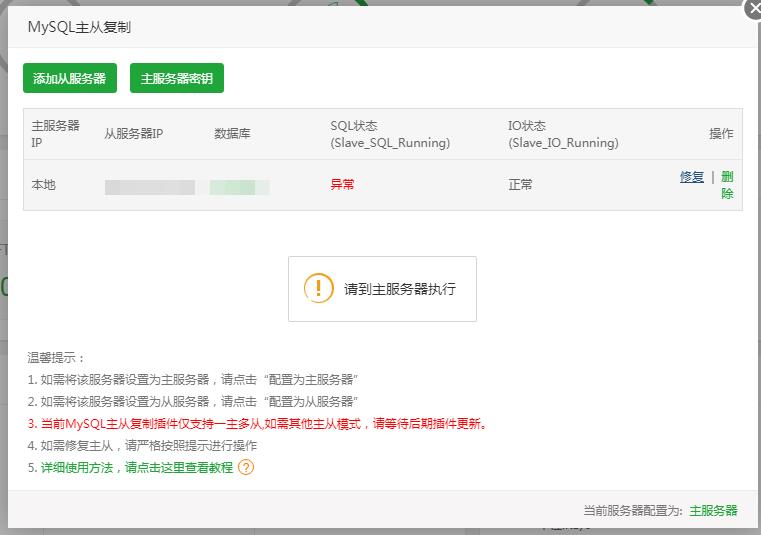Click the 修复 link in the 本地 row

click(x=692, y=177)
